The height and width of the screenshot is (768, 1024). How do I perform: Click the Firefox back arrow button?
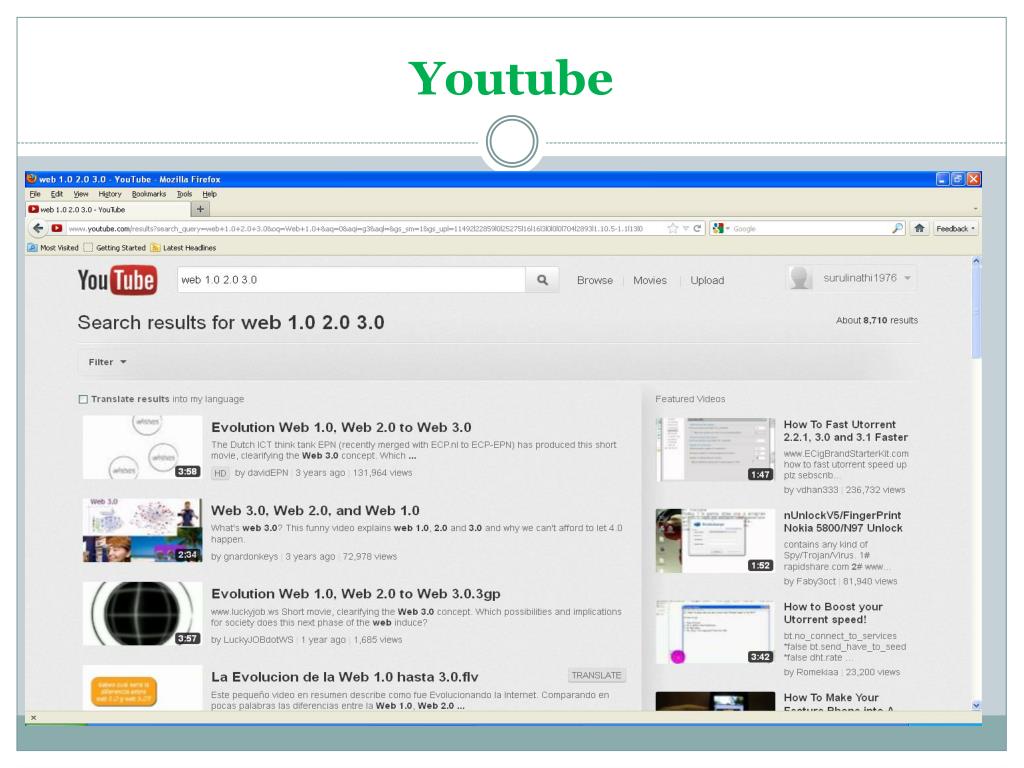(x=38, y=228)
